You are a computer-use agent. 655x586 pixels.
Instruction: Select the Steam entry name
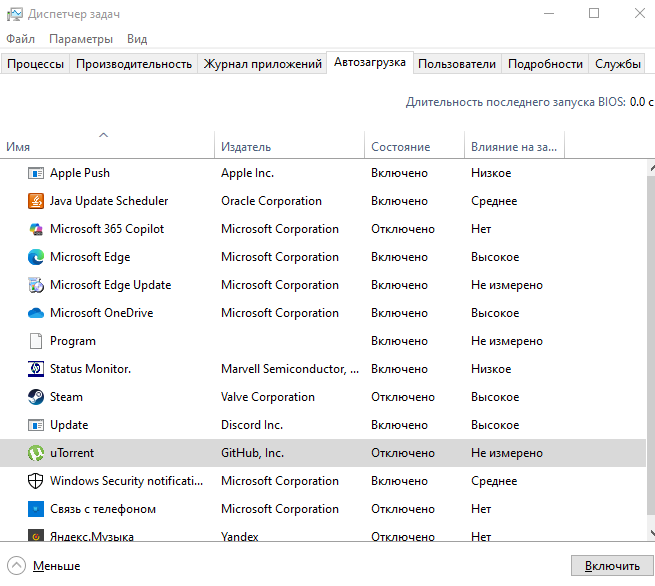pos(66,397)
